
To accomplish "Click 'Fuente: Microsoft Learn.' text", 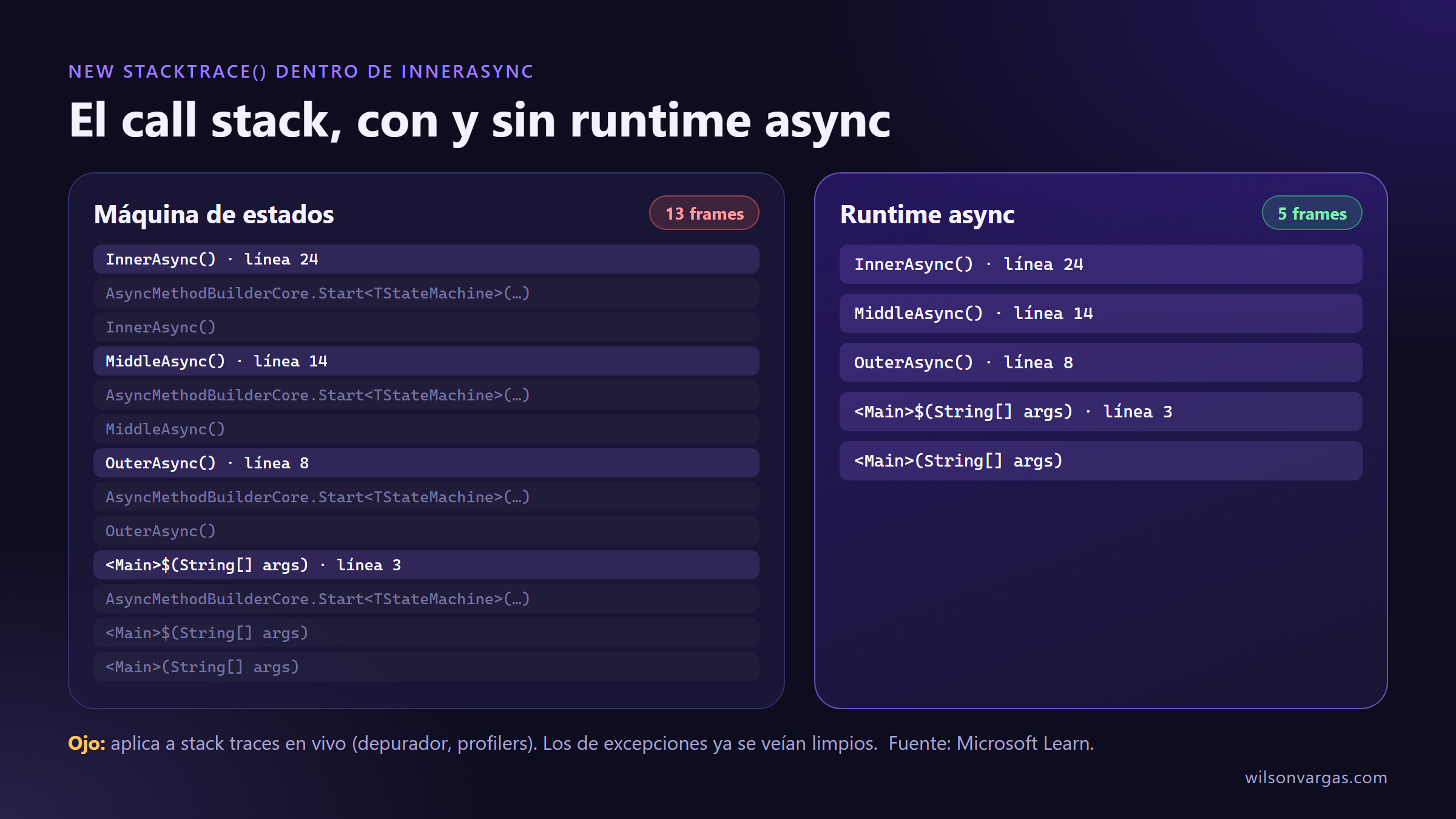I will tap(991, 743).
